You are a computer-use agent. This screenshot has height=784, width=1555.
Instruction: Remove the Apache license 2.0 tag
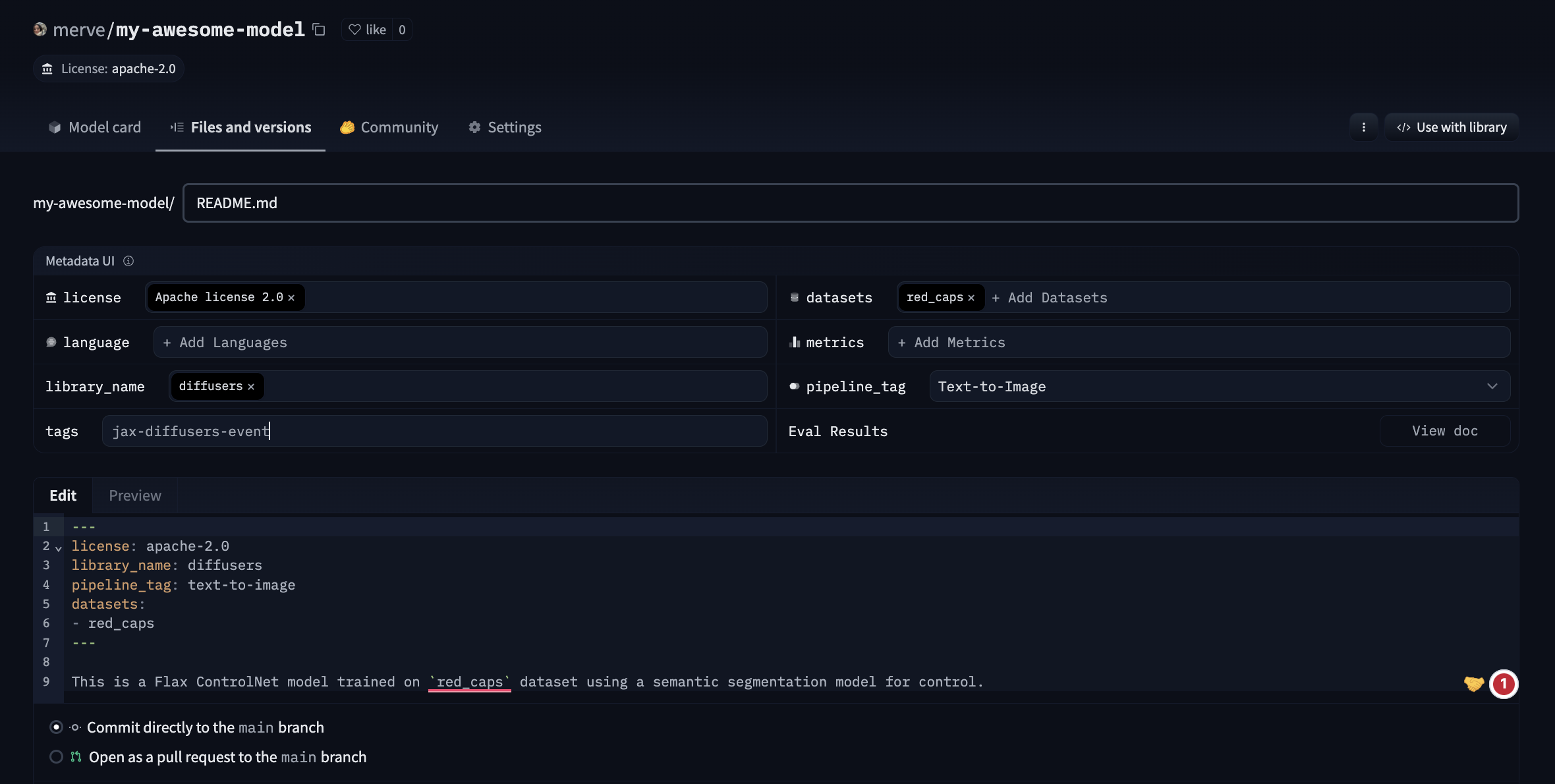point(291,298)
